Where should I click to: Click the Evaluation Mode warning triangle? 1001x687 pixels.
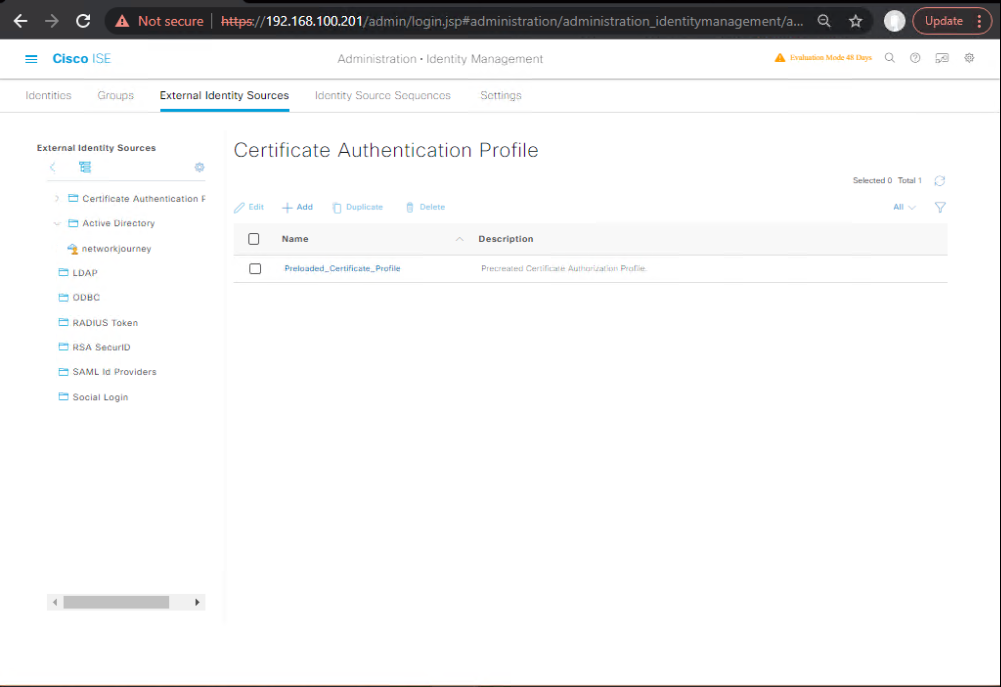[x=779, y=58]
